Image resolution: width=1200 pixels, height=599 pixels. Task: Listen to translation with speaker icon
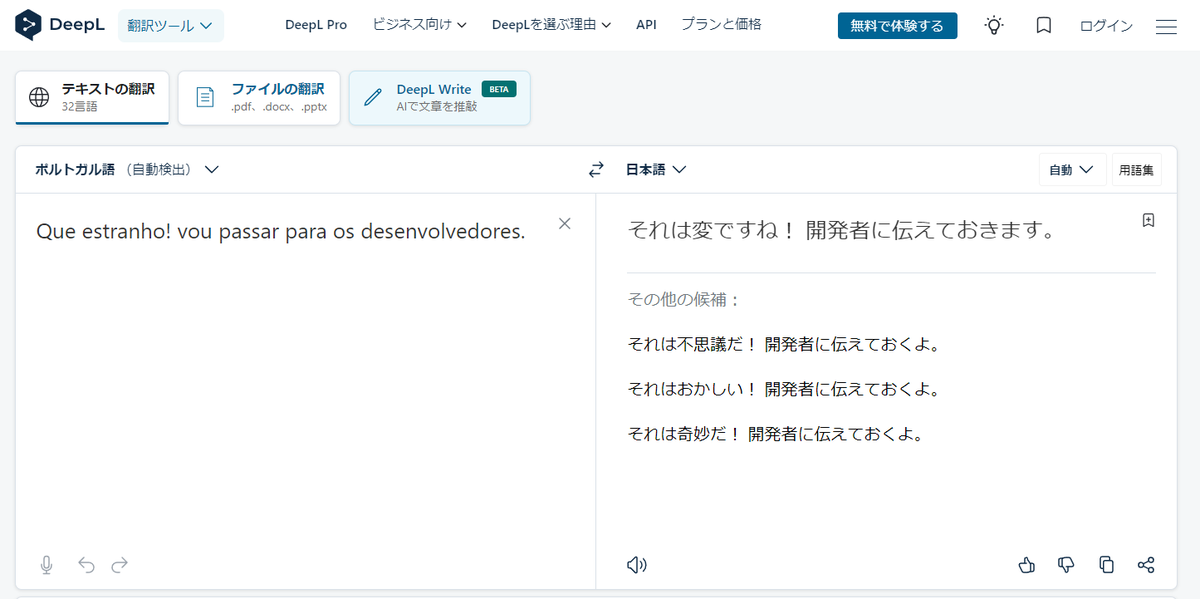(637, 565)
